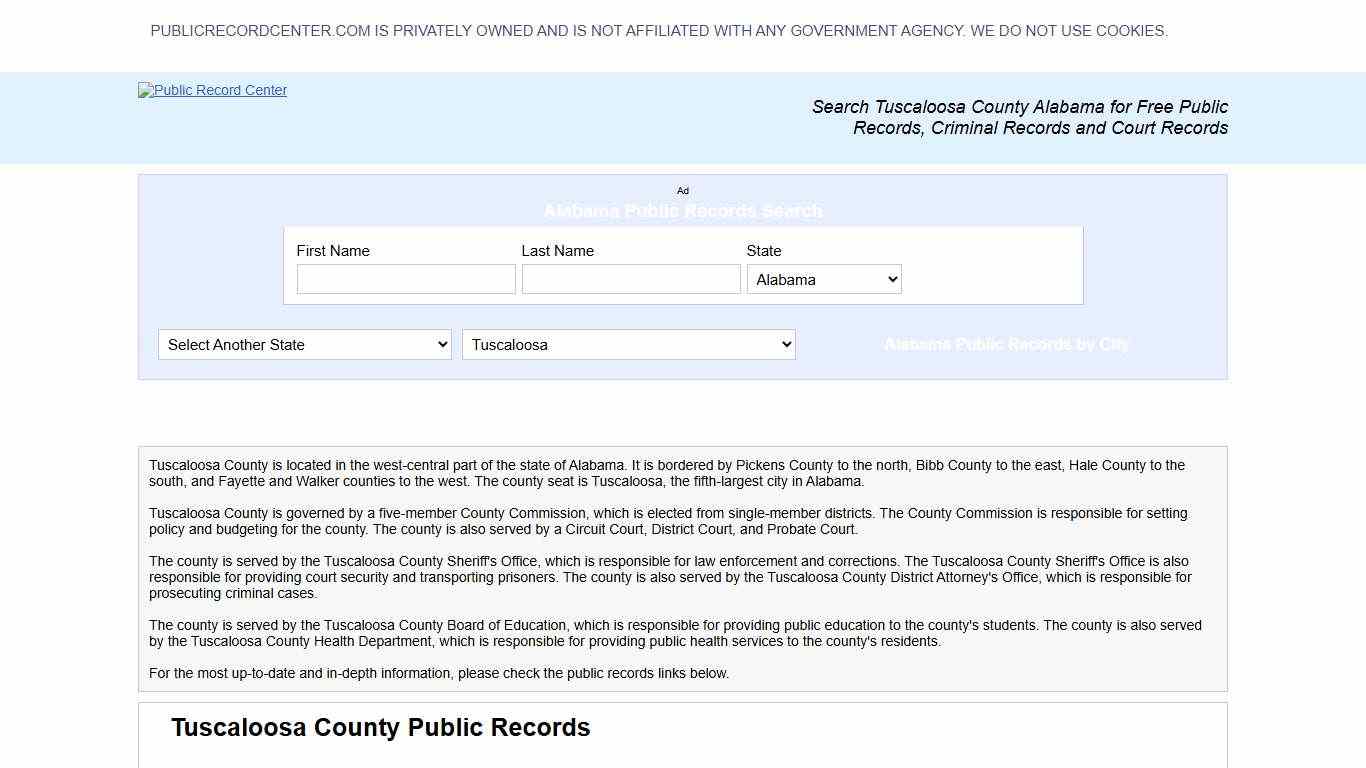Click the Search Tuscaloosa County tagline text
Viewport: 1366px width, 768px height.
click(x=1019, y=117)
